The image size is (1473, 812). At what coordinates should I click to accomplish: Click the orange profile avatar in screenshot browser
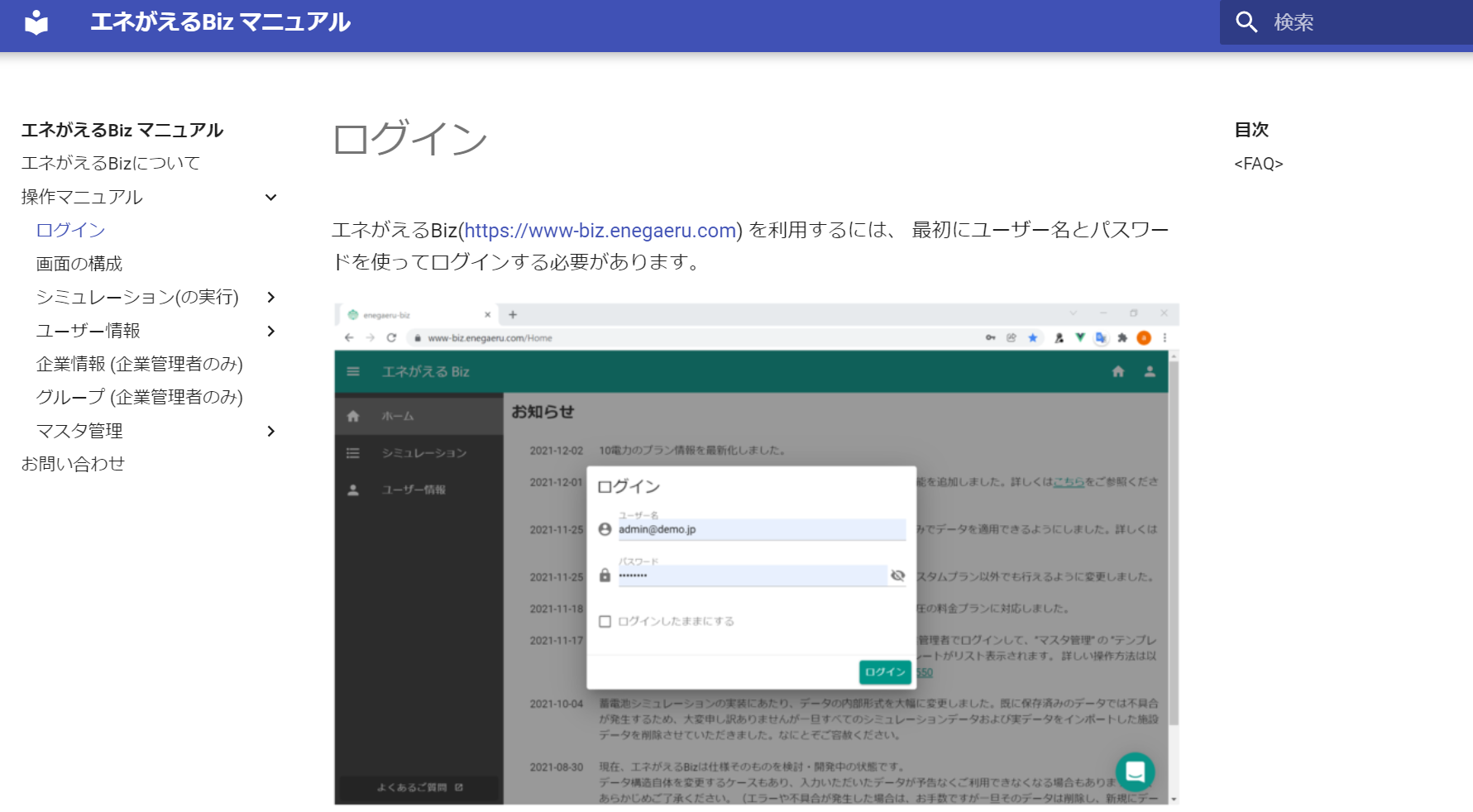click(1144, 337)
